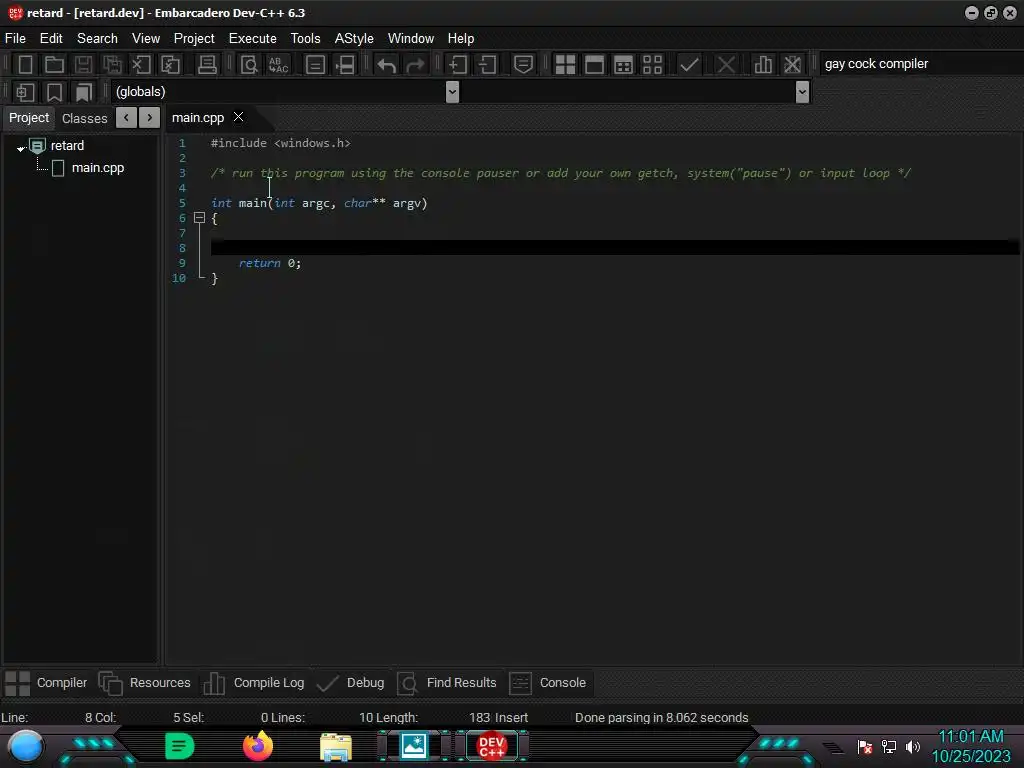Click the file explorer taskbar icon
The width and height of the screenshot is (1024, 768).
click(336, 747)
